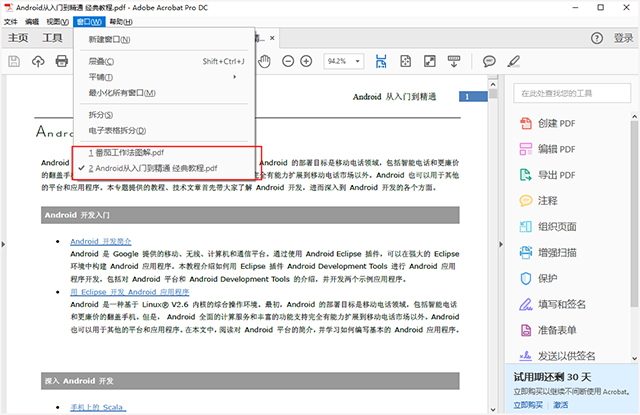This screenshot has height=415, width=640.
Task: Open 创建 PDF tool
Action: coord(548,123)
